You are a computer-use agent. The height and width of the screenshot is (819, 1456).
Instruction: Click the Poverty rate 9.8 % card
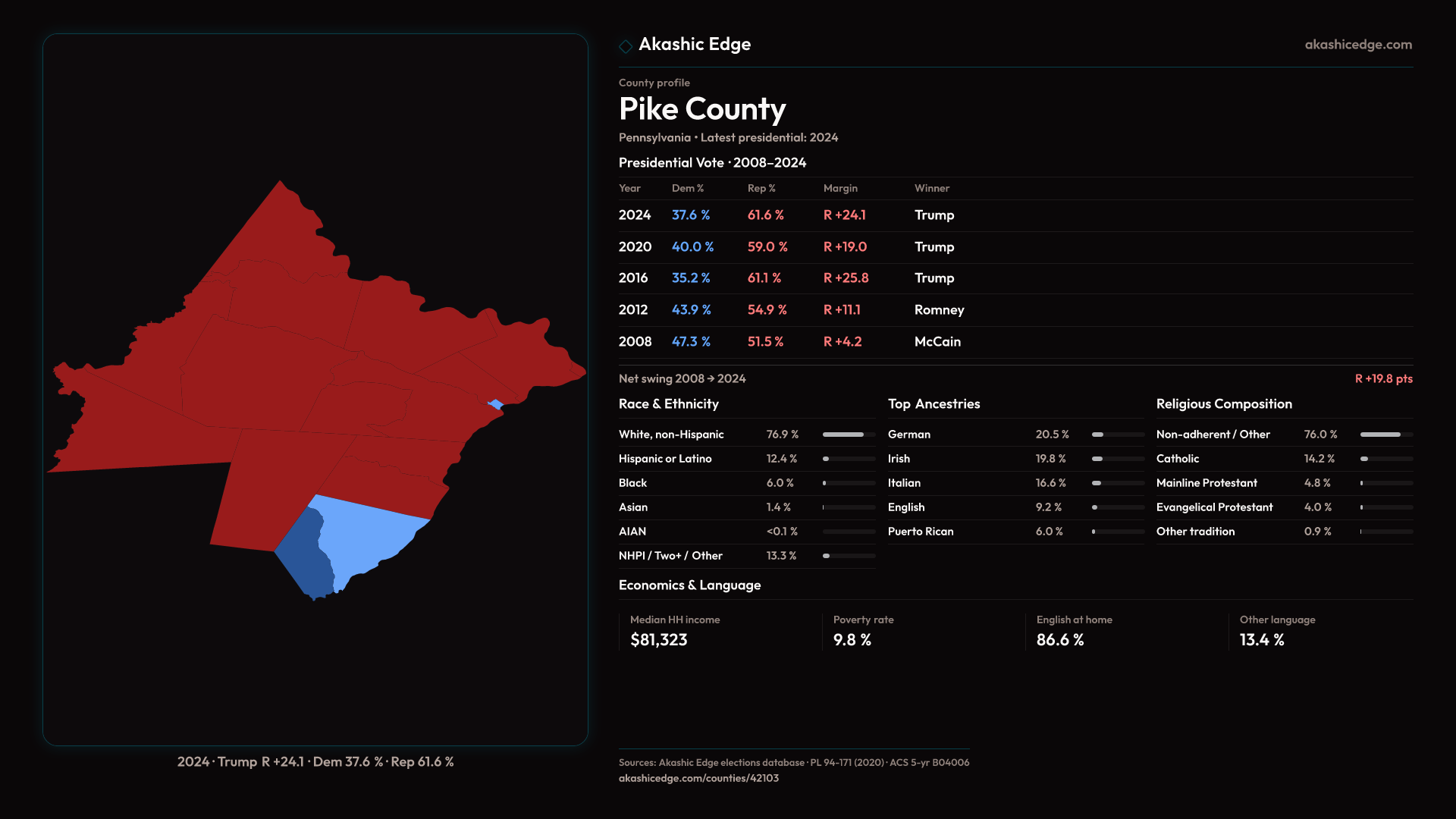(852, 631)
